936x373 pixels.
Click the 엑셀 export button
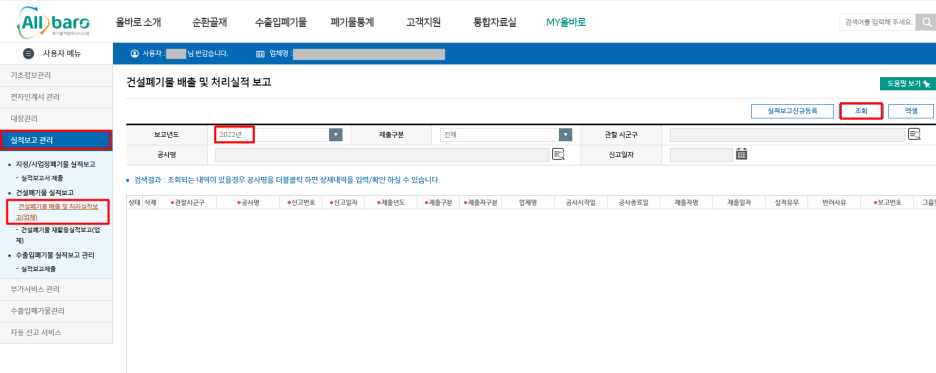[910, 111]
